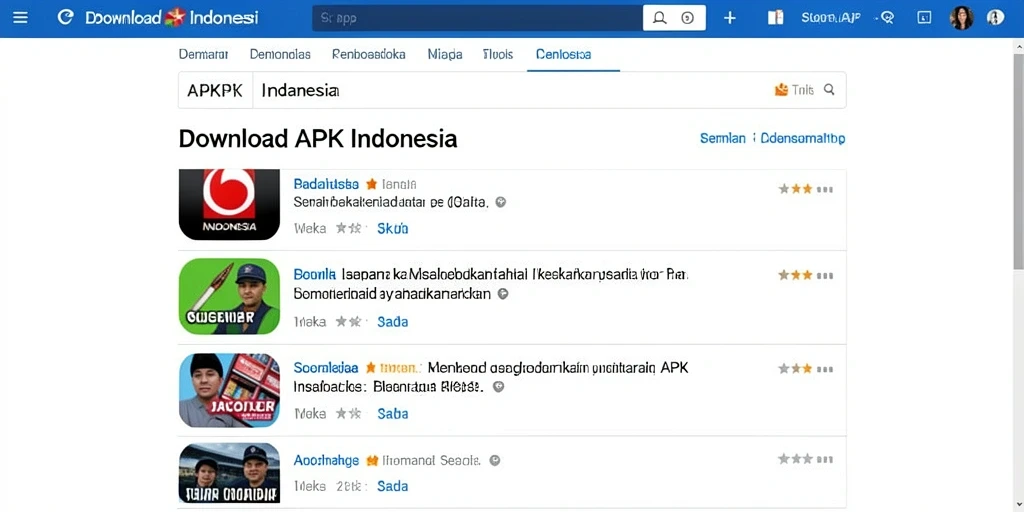Click the APKPK selector box
Screen dimensions: 1024x512
pos(215,90)
